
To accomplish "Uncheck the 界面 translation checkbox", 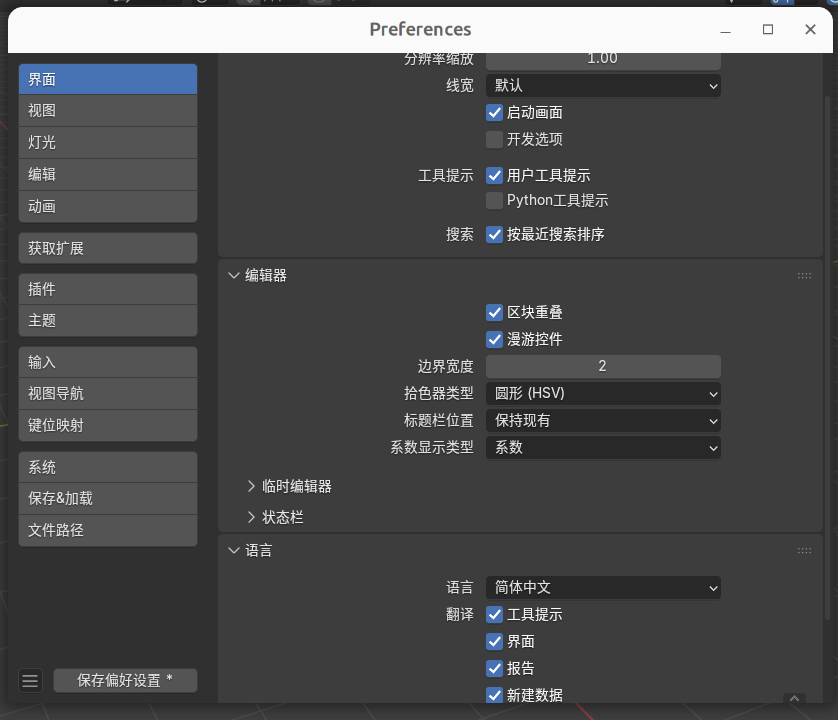I will tap(494, 641).
